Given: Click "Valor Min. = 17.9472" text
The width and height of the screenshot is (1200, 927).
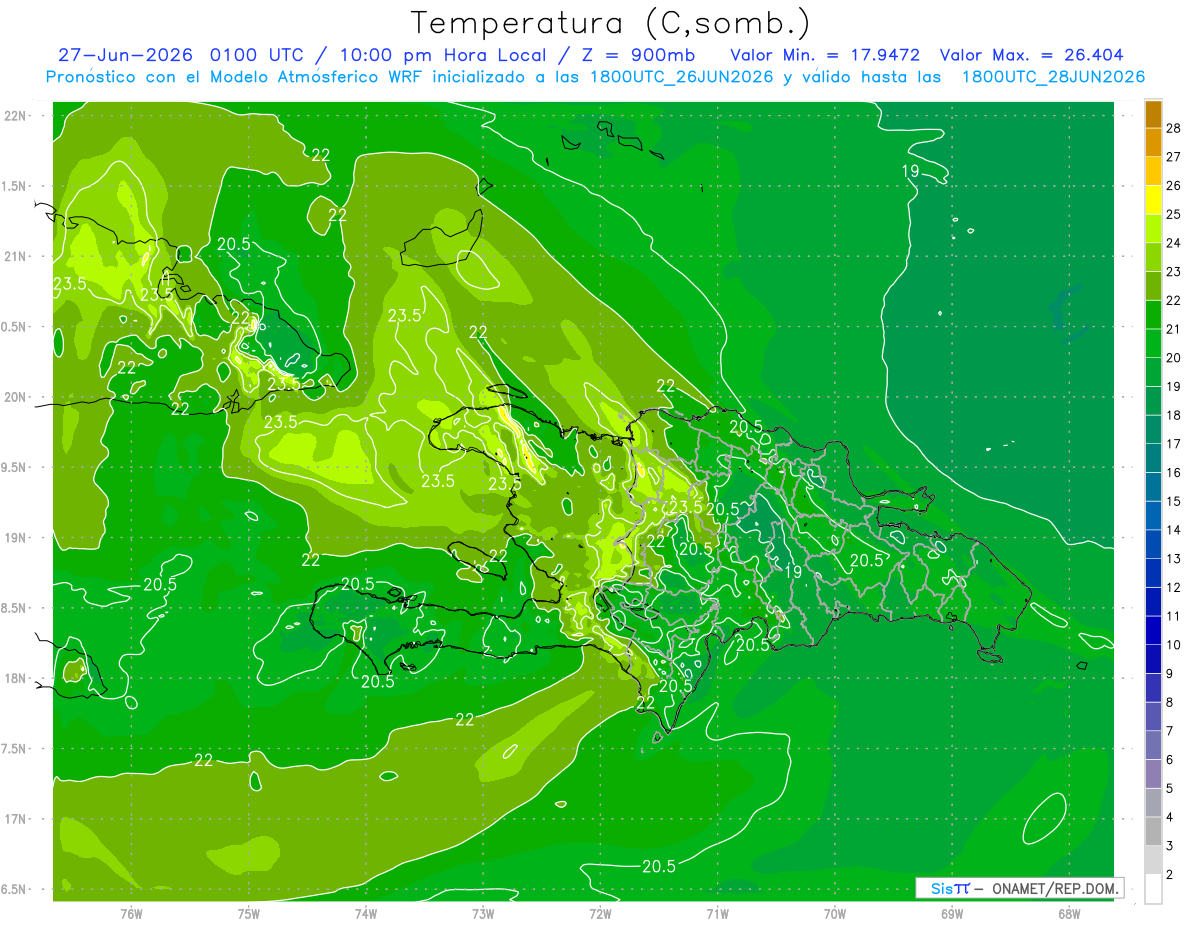Looking at the screenshot, I should 825,55.
